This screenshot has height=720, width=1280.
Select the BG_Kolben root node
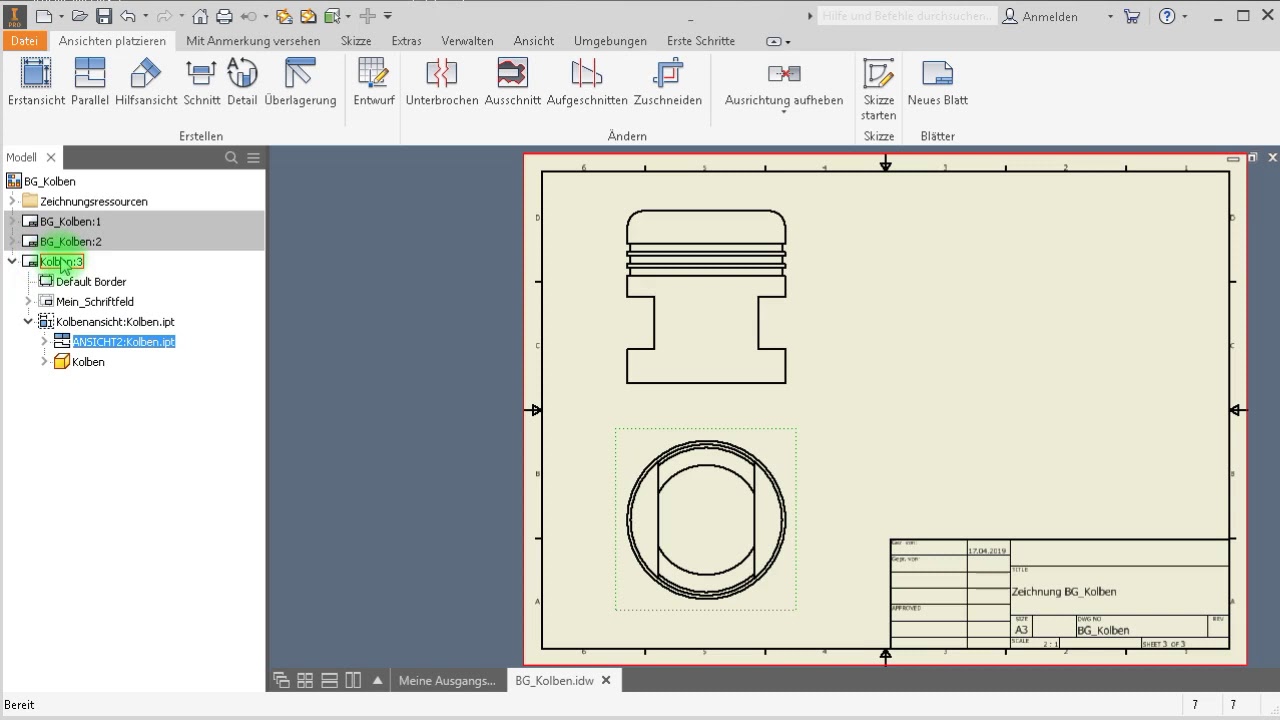(49, 181)
